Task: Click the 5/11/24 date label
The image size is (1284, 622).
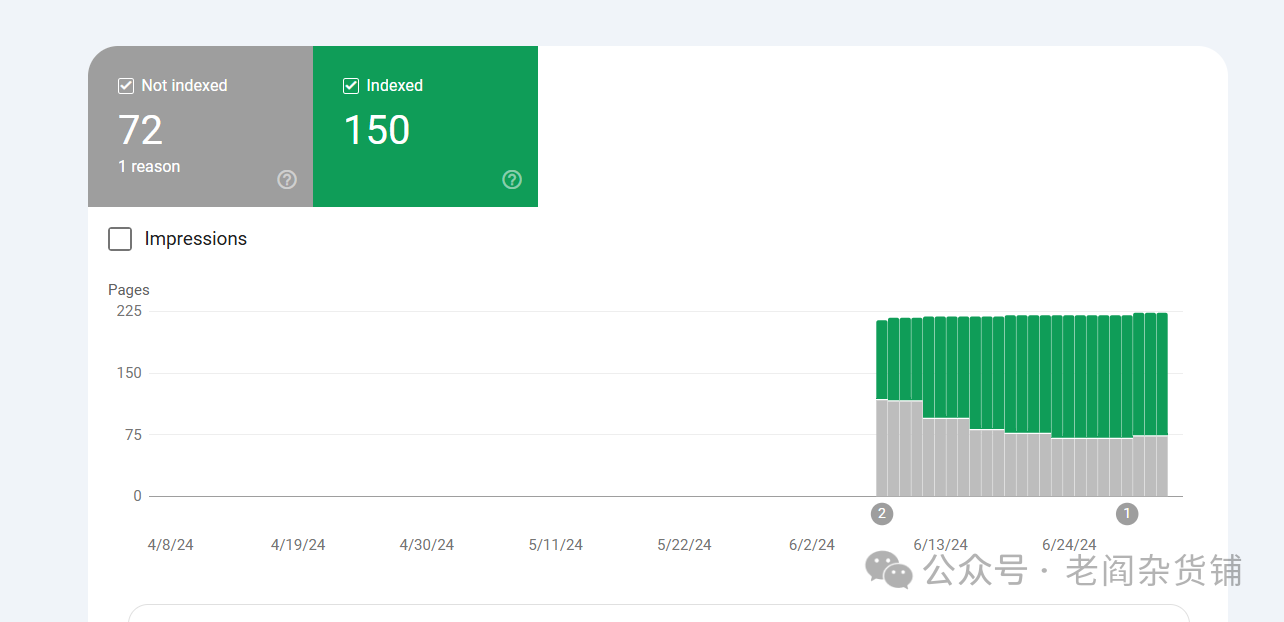Action: tap(556, 545)
